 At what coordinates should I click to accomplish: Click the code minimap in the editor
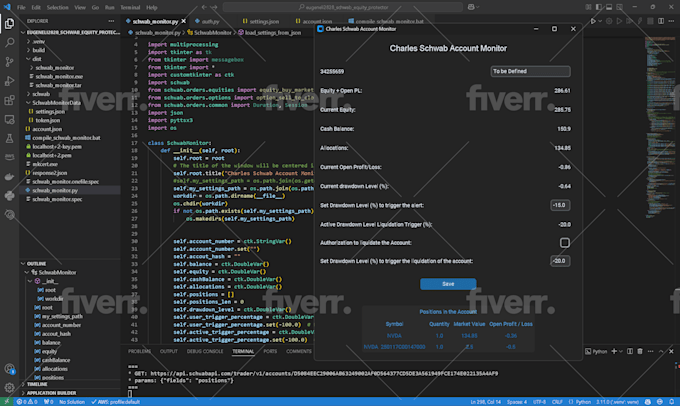659,126
